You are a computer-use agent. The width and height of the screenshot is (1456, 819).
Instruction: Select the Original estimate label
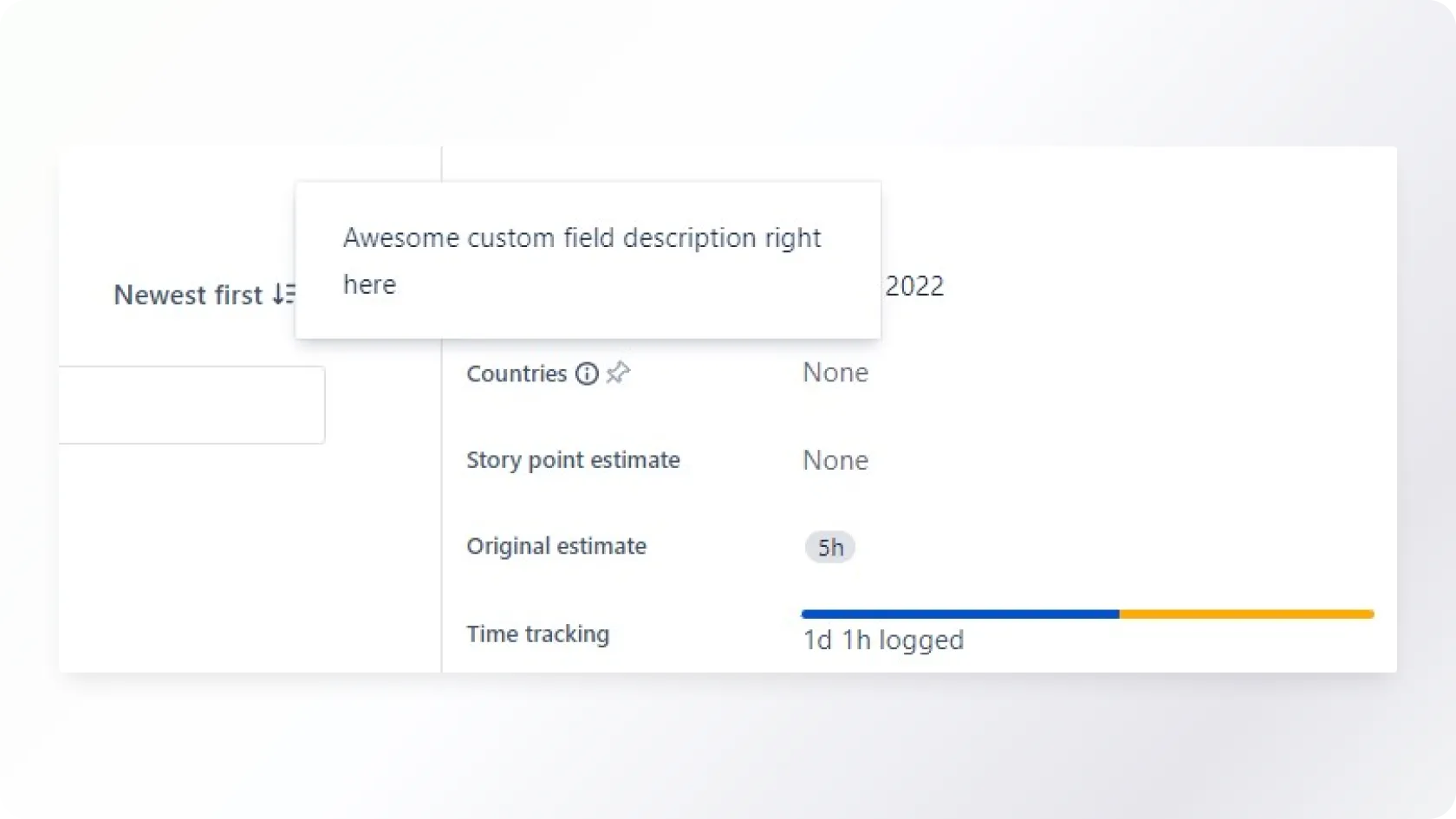point(556,547)
